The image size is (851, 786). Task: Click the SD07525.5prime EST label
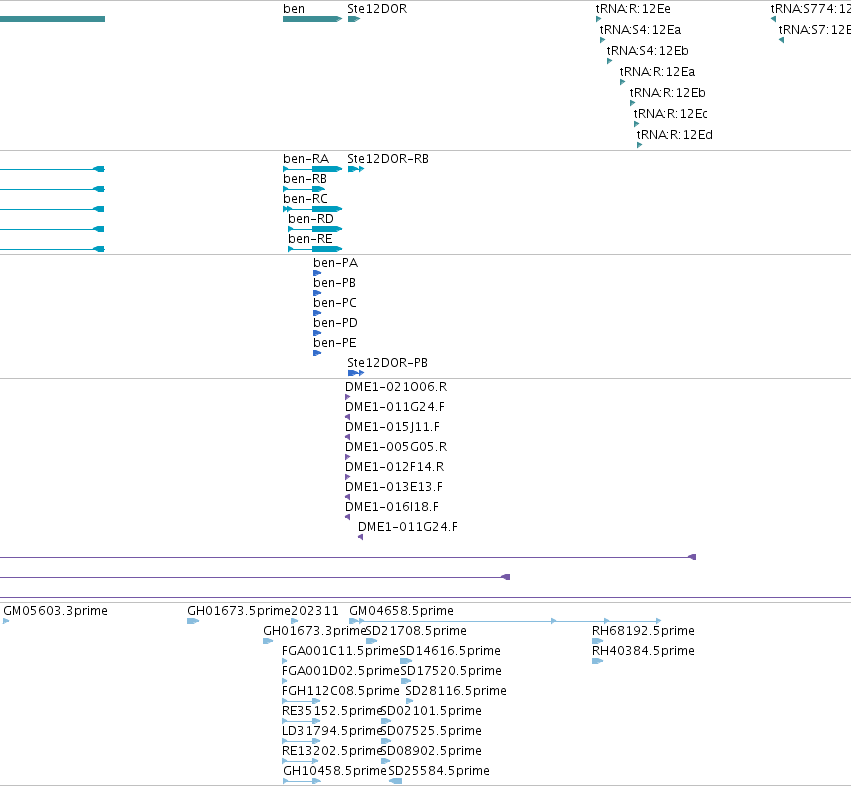(x=431, y=732)
